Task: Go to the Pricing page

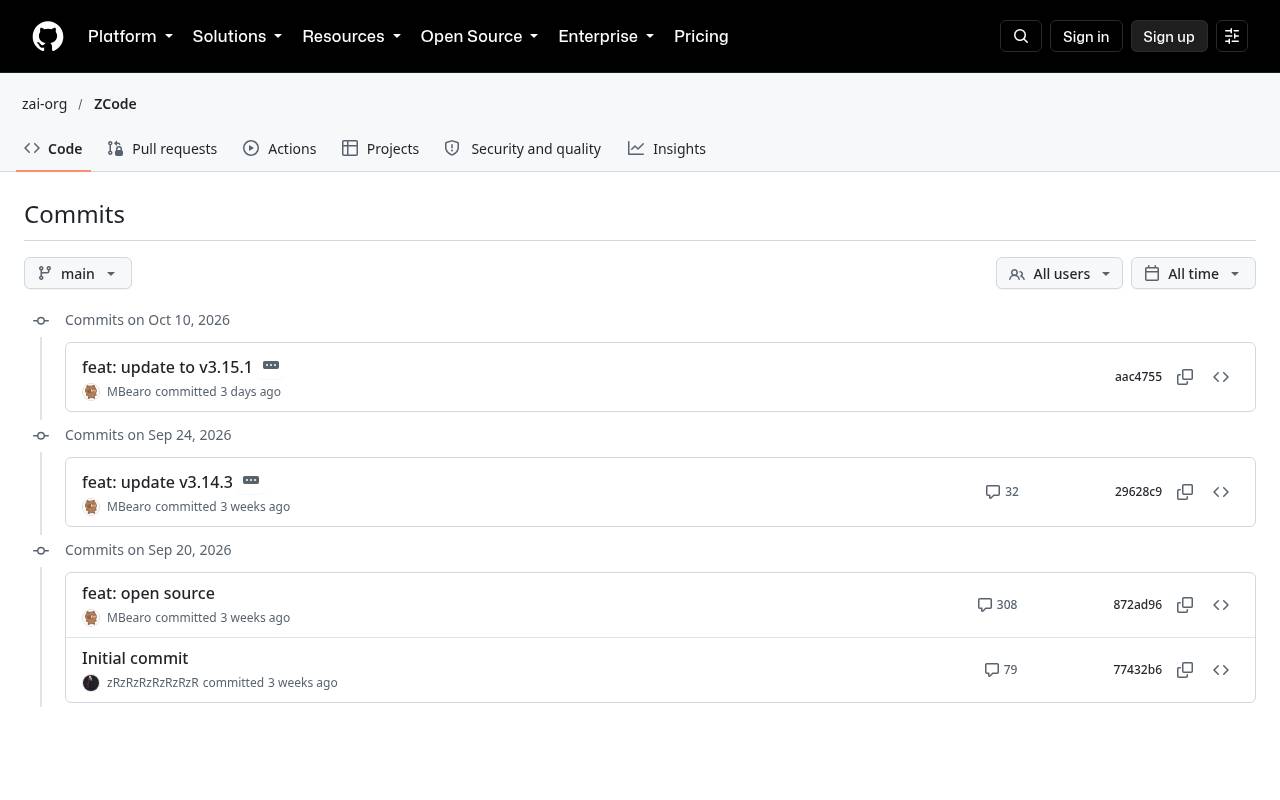Action: [701, 36]
